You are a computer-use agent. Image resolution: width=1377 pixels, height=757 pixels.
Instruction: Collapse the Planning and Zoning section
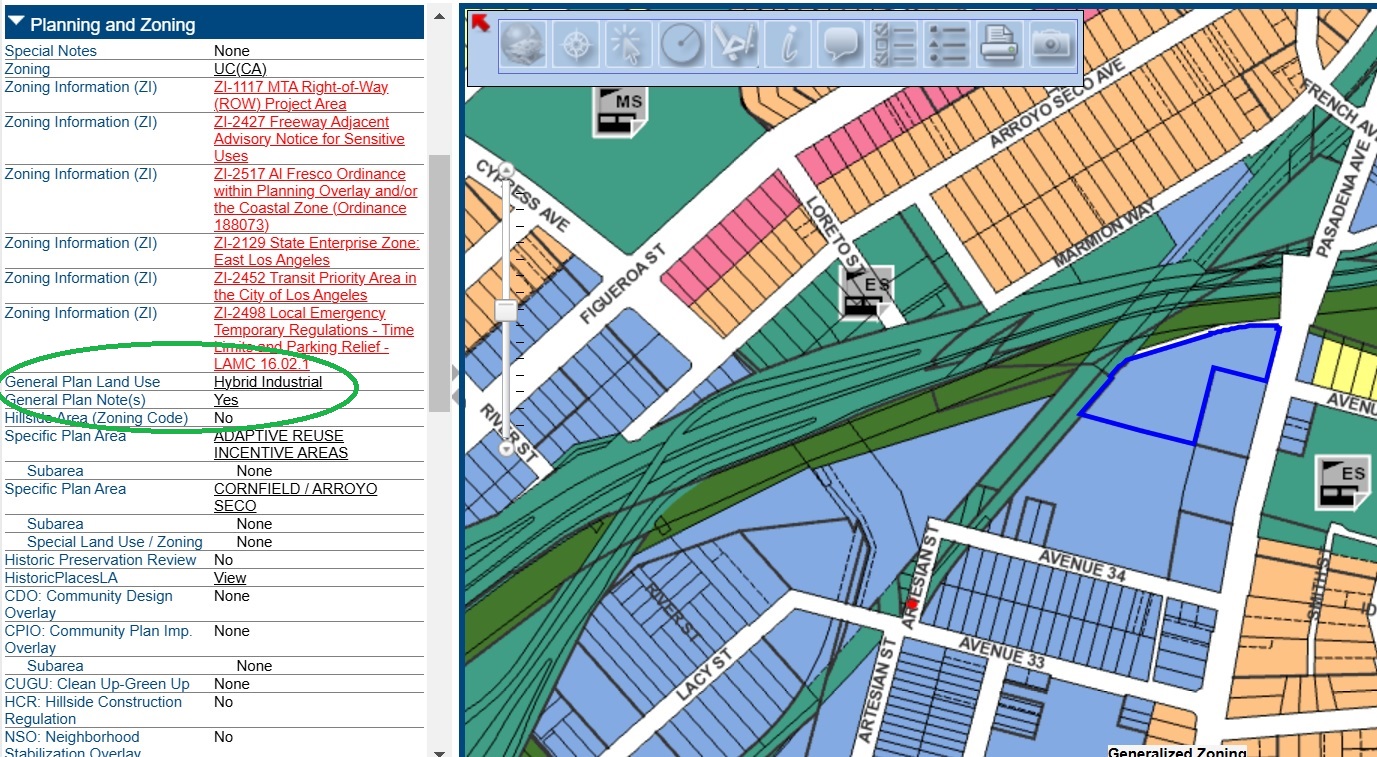tap(16, 24)
